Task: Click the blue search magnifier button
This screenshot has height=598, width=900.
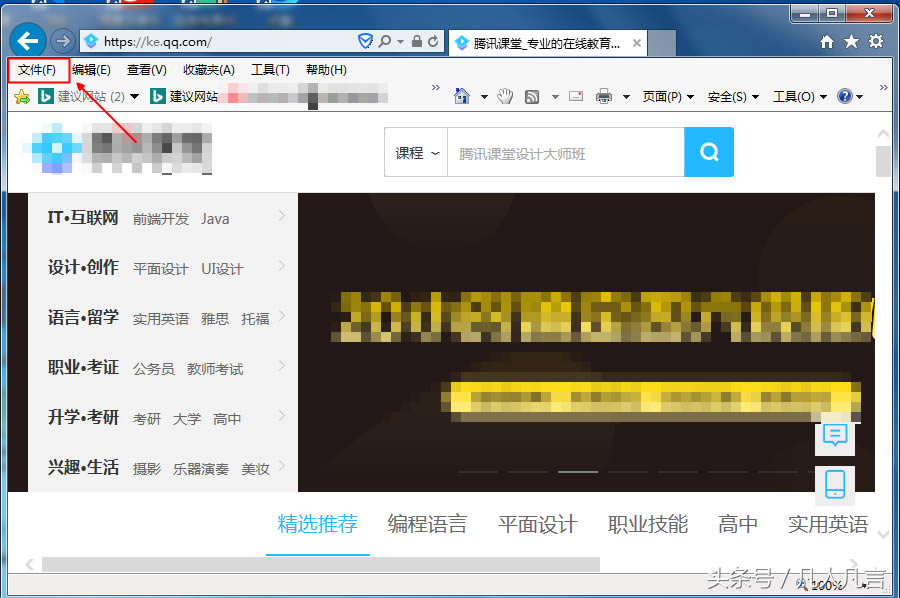Action: click(709, 152)
